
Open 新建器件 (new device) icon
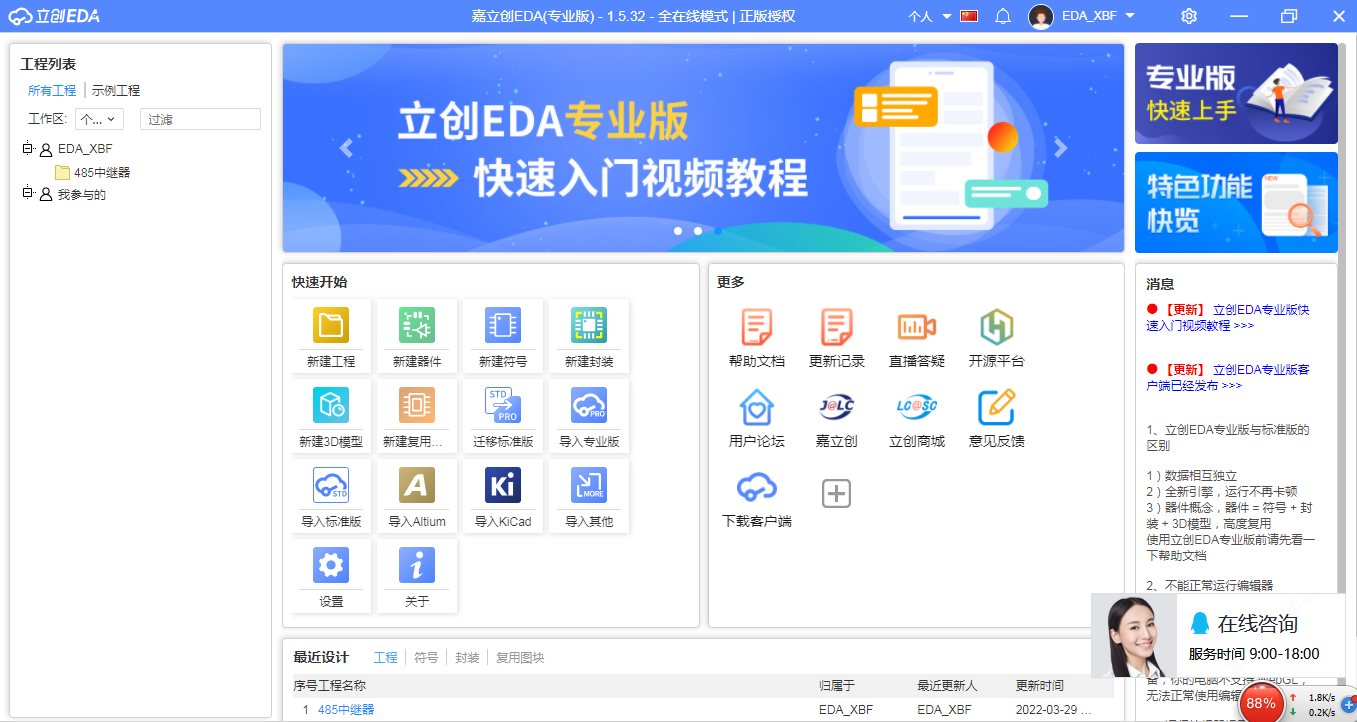pos(417,326)
